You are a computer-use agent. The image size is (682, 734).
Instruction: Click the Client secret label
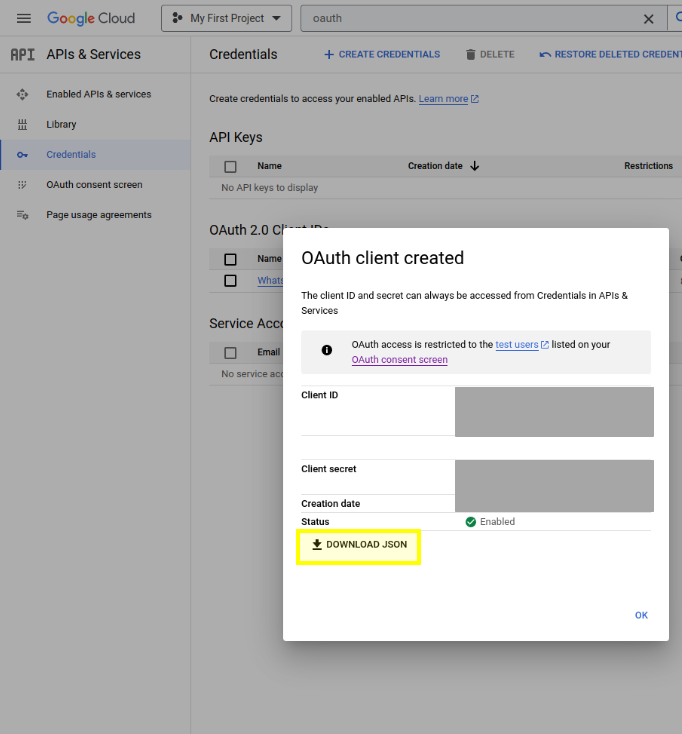click(329, 469)
